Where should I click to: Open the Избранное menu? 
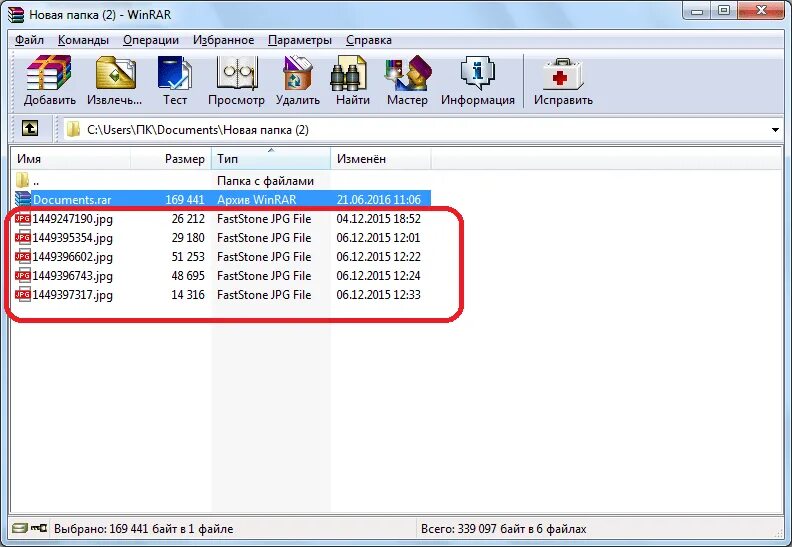[223, 40]
